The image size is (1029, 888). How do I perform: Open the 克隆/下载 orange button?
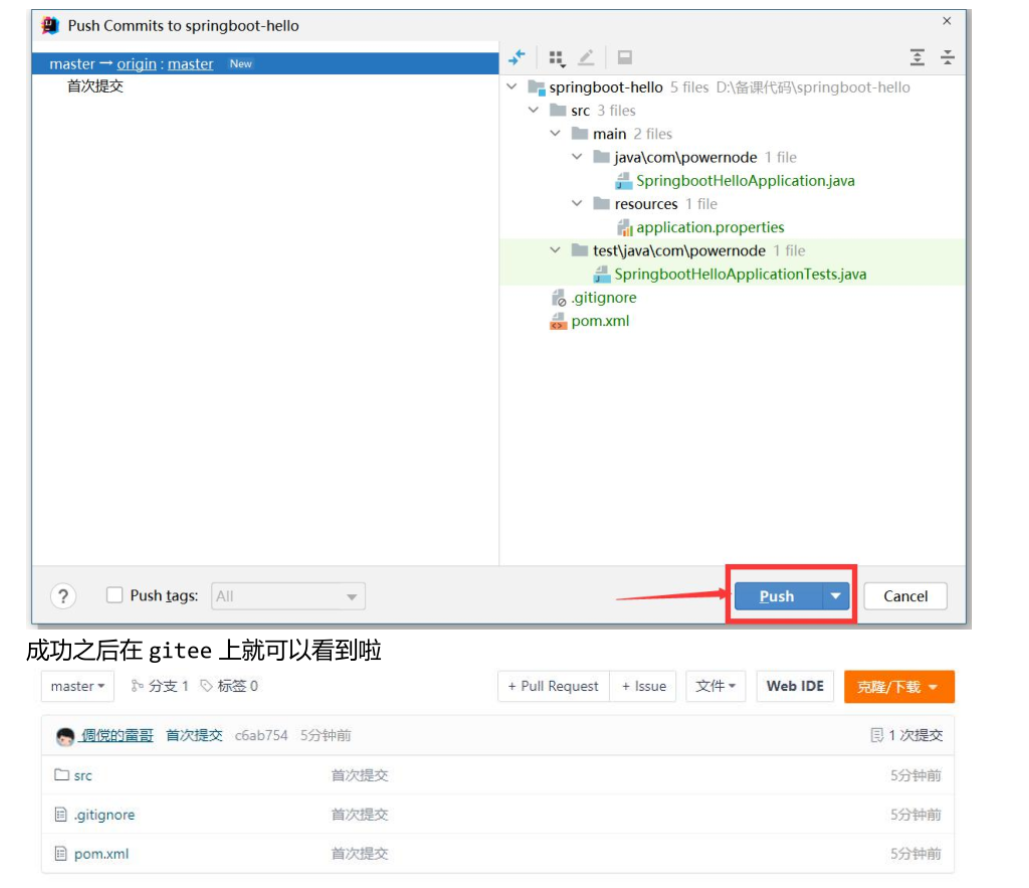tap(899, 687)
